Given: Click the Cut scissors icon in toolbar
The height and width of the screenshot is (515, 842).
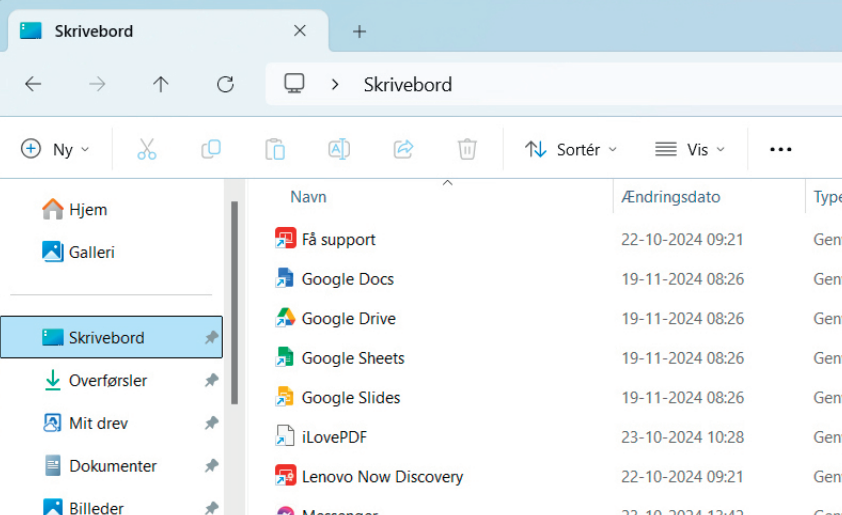Looking at the screenshot, I should coord(147,149).
